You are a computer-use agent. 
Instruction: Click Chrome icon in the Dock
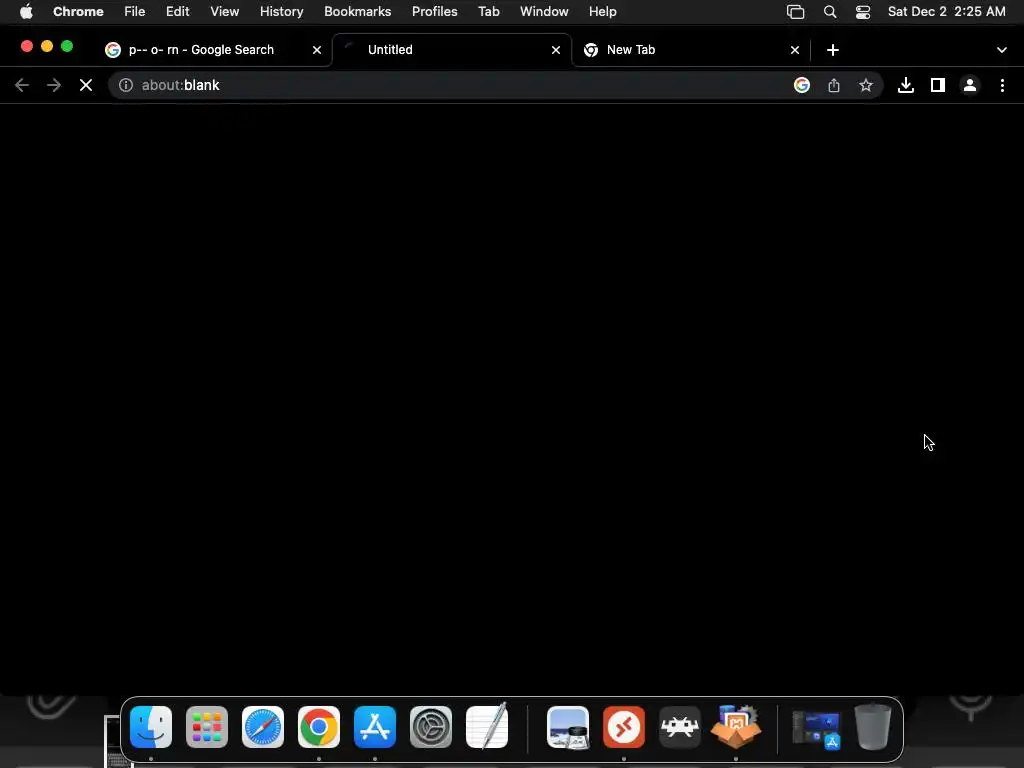tap(319, 727)
